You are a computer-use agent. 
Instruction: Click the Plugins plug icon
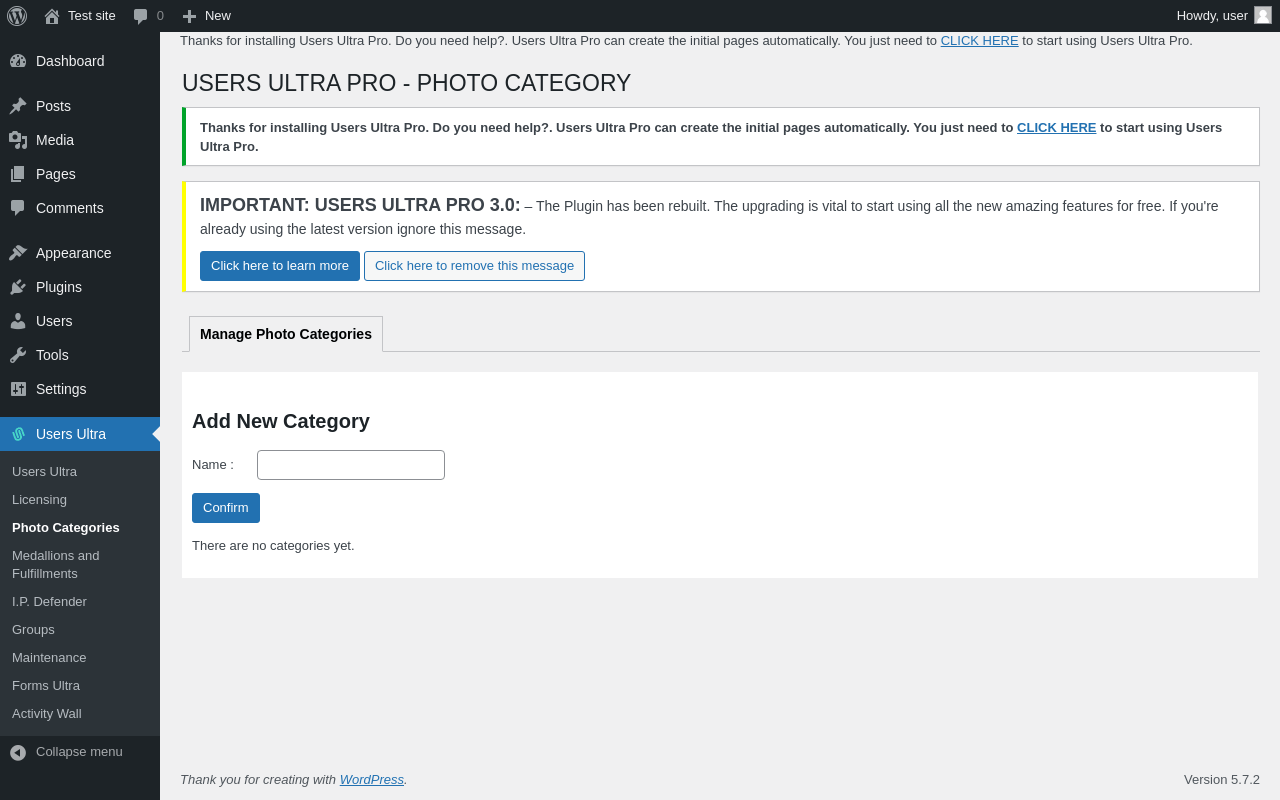point(18,287)
